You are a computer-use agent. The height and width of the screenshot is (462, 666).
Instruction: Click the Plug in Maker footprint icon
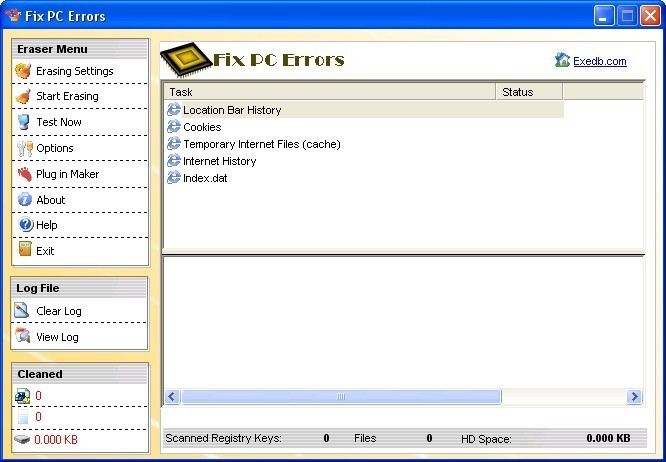click(x=25, y=174)
